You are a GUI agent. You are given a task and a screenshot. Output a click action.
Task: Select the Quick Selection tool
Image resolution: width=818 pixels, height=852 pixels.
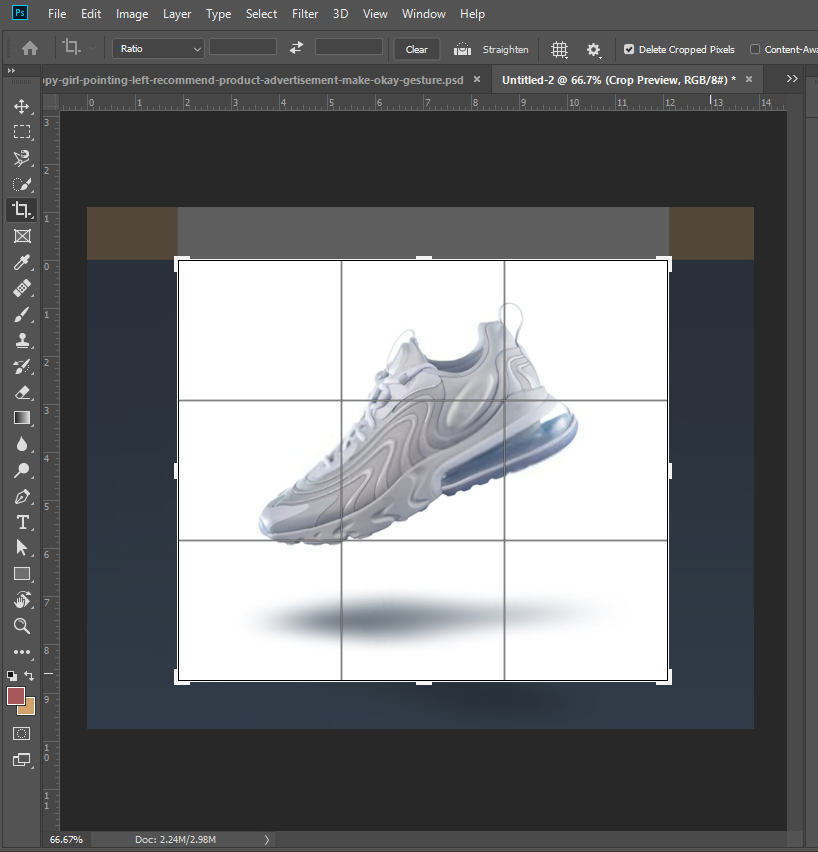[22, 184]
